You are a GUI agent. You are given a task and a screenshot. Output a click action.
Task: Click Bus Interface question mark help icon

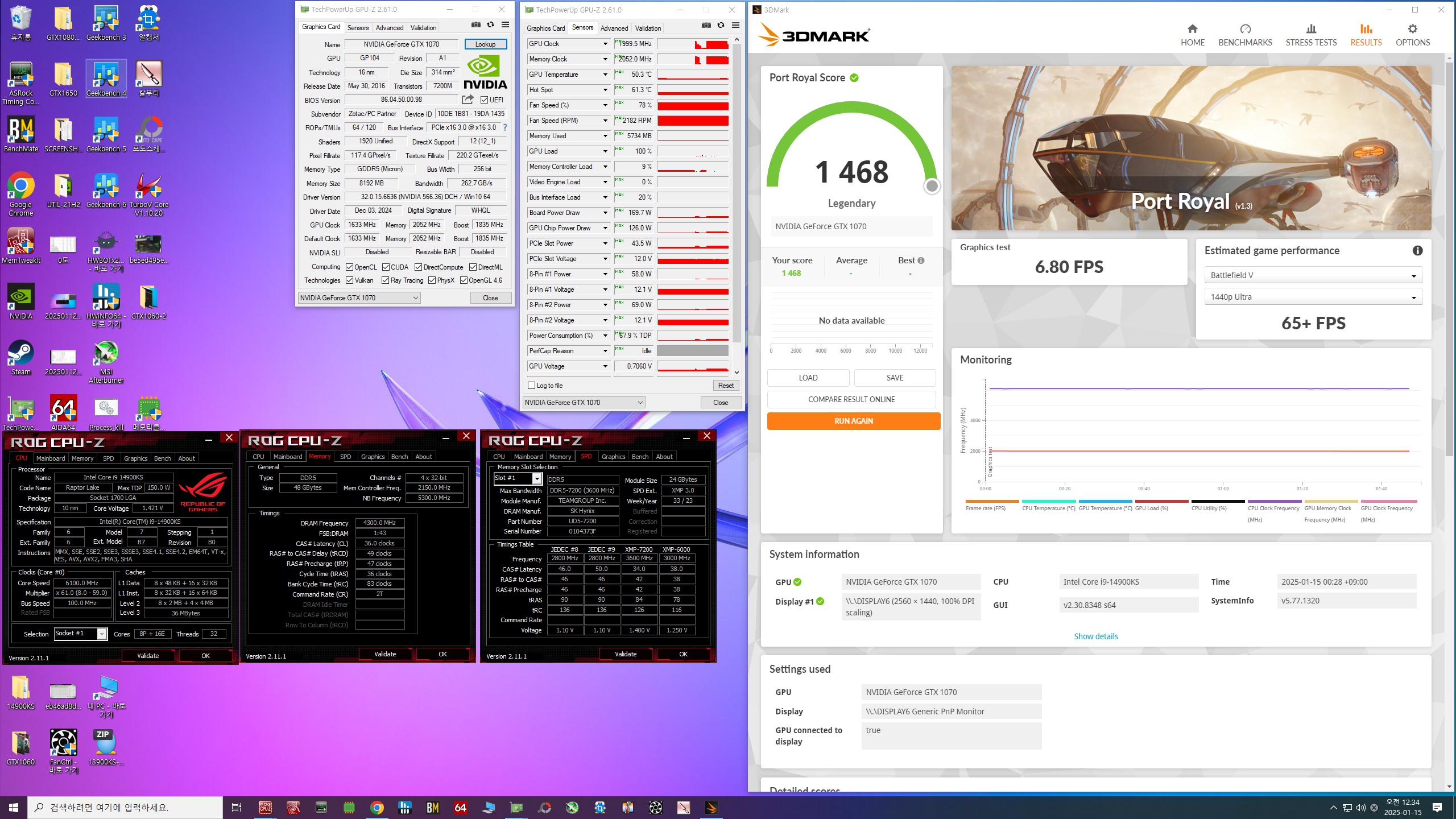pyautogui.click(x=504, y=127)
